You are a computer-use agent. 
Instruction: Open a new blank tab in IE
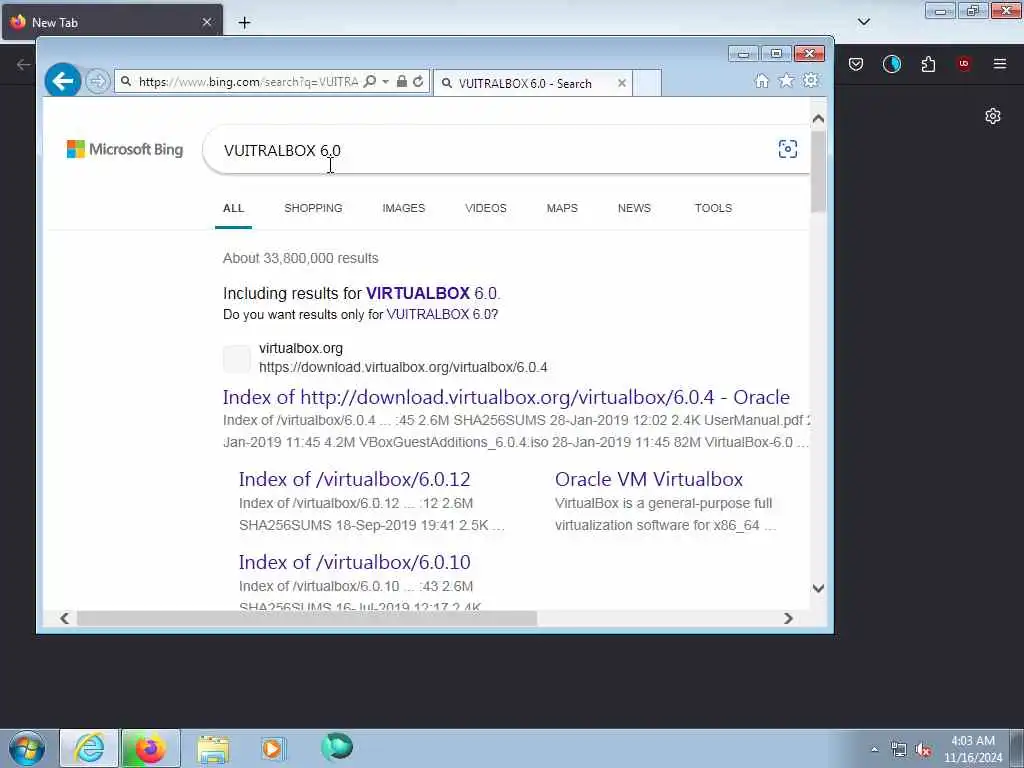647,83
